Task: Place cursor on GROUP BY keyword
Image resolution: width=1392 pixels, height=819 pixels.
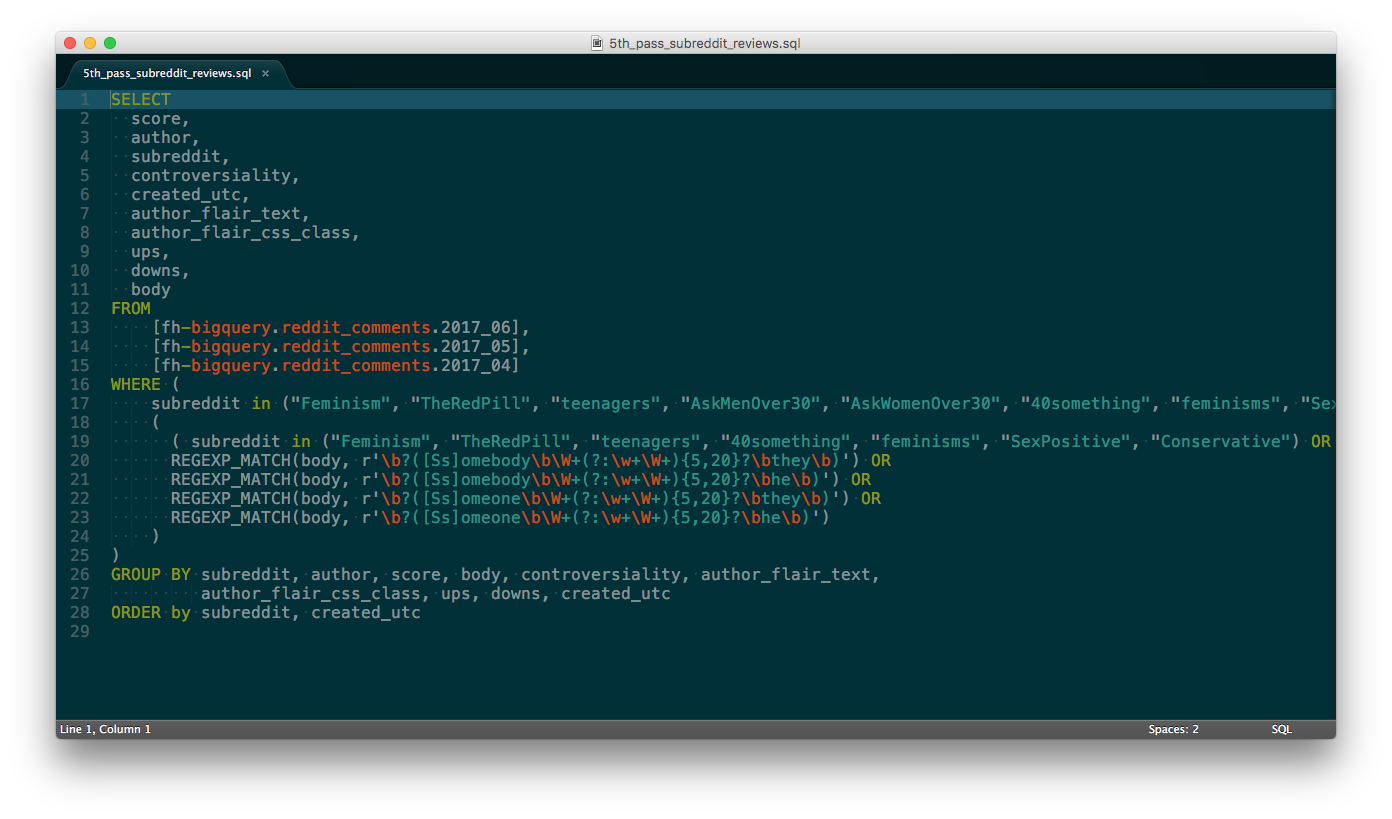Action: 150,574
